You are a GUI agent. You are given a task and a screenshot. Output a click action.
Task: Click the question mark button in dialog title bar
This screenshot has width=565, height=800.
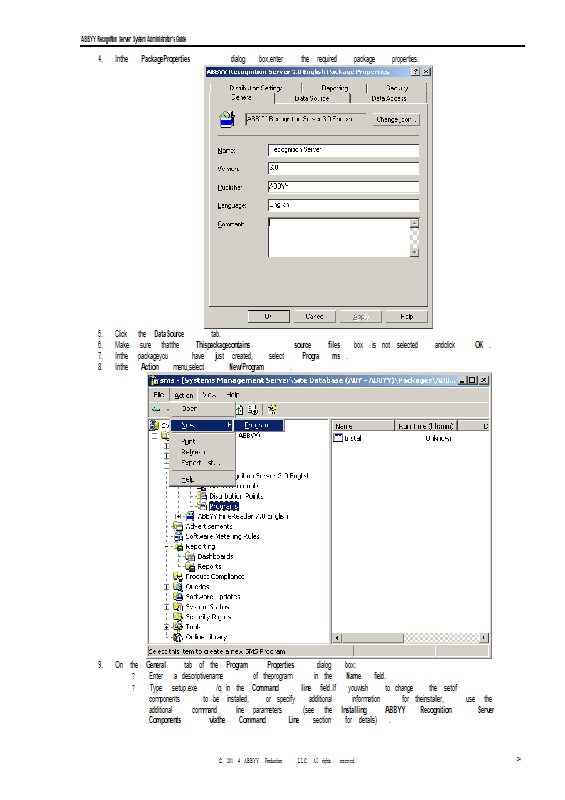point(415,72)
